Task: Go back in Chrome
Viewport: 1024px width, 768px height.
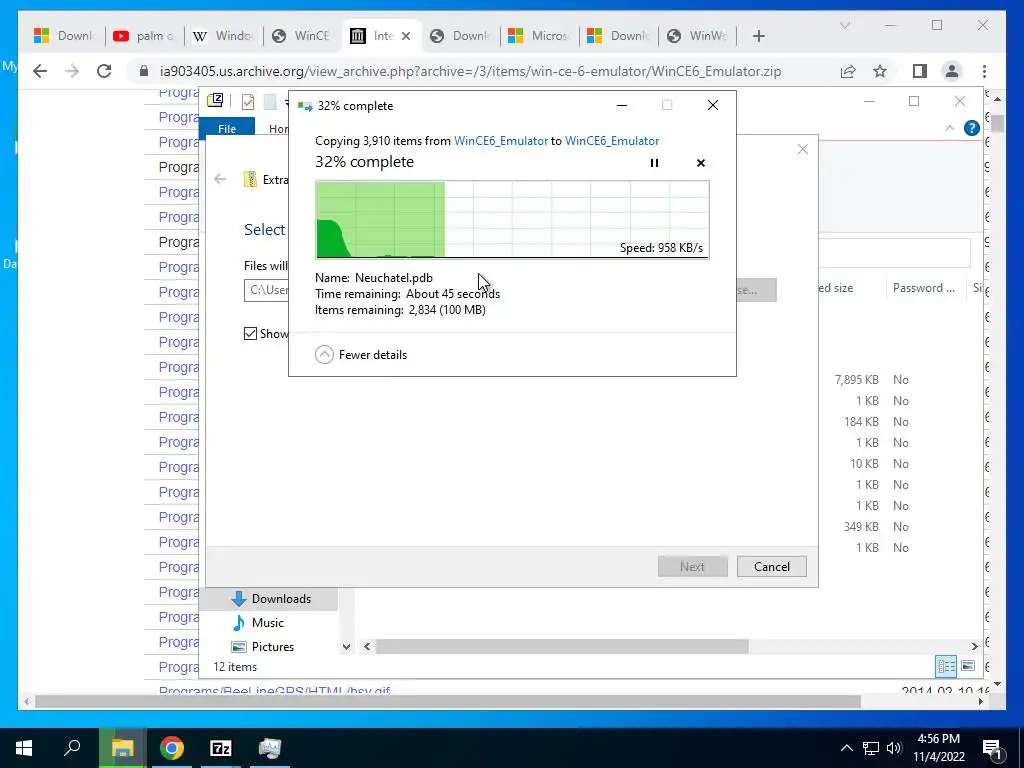Action: coord(40,71)
